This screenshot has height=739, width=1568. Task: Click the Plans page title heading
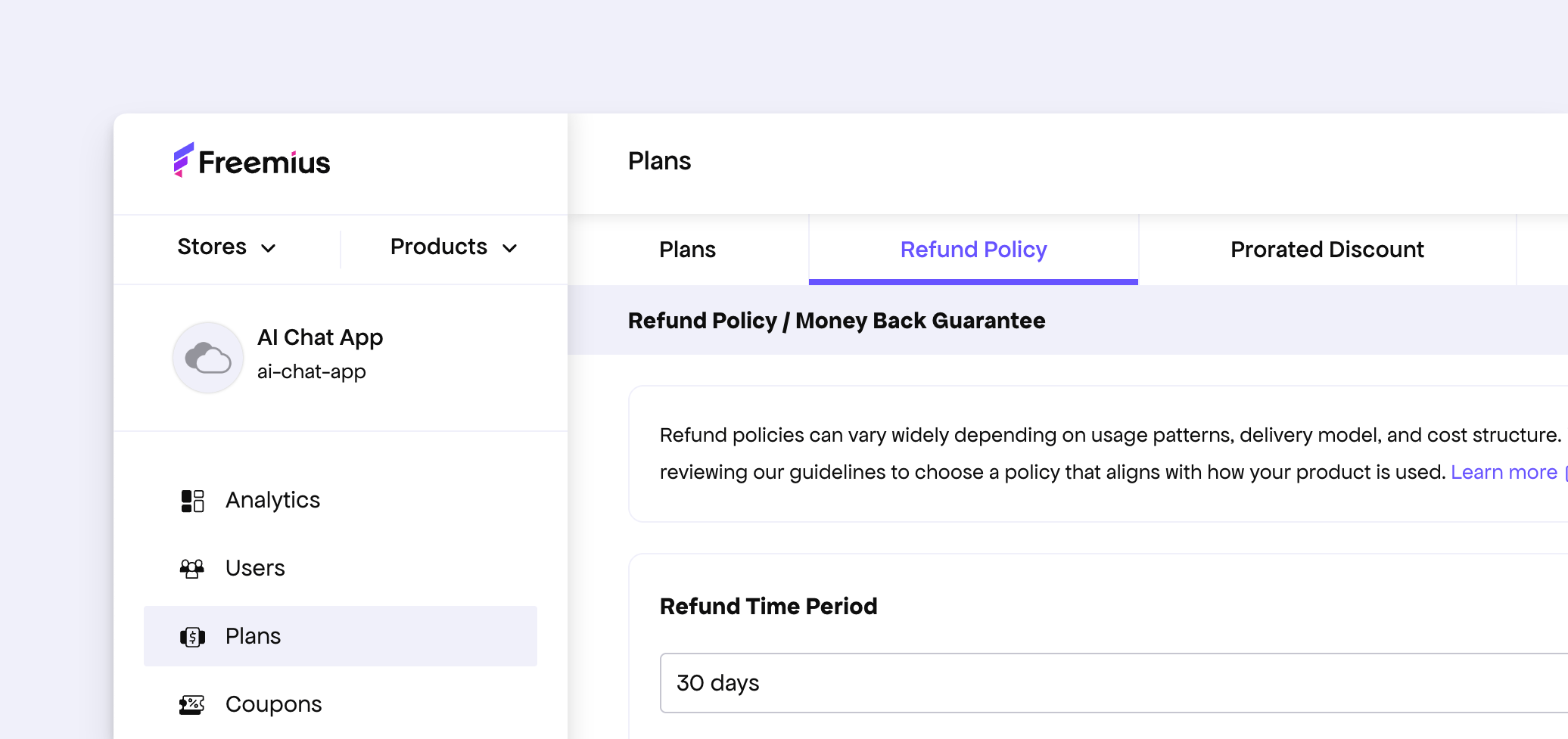[x=659, y=161]
